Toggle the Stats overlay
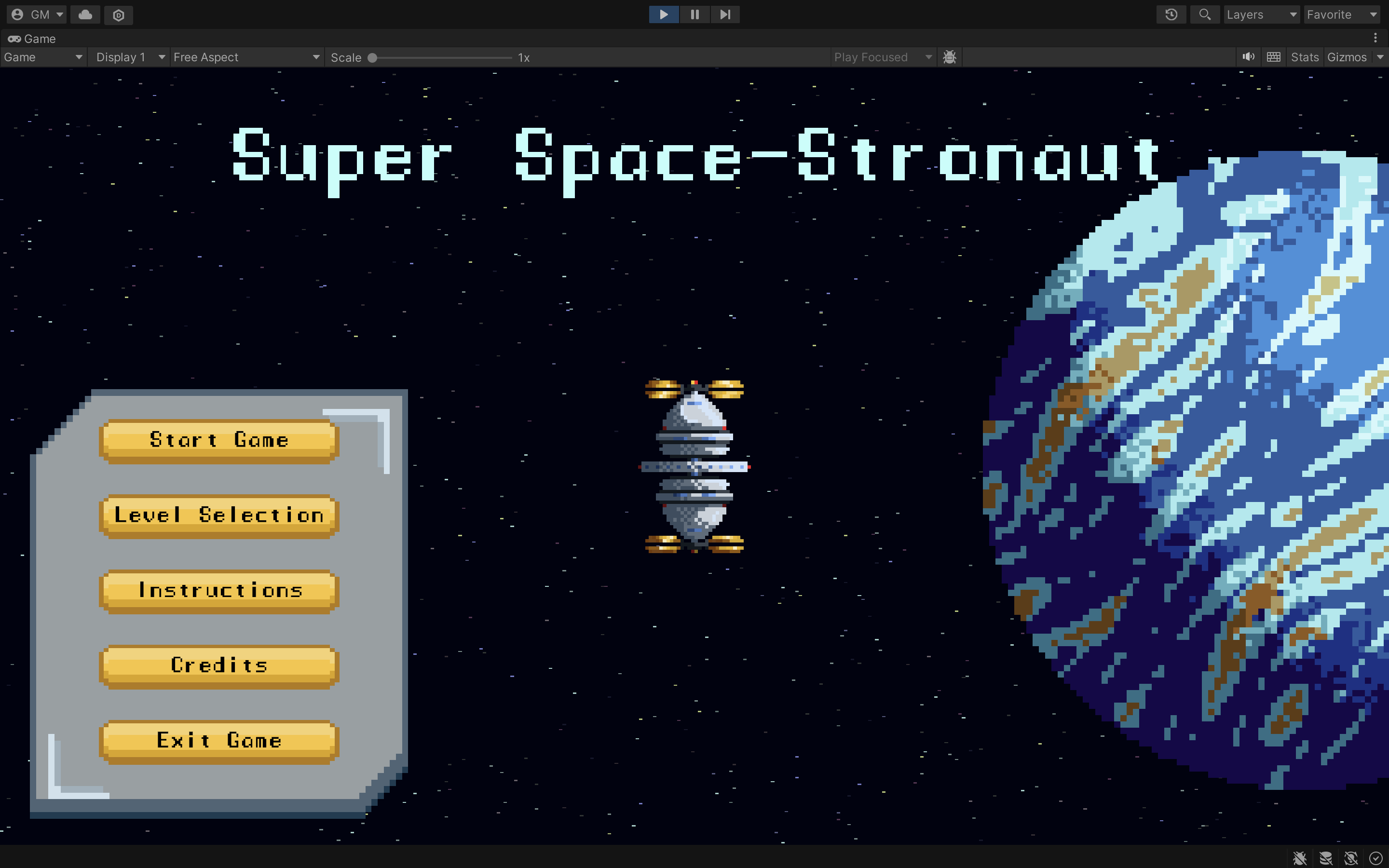This screenshot has height=868, width=1389. tap(1305, 57)
